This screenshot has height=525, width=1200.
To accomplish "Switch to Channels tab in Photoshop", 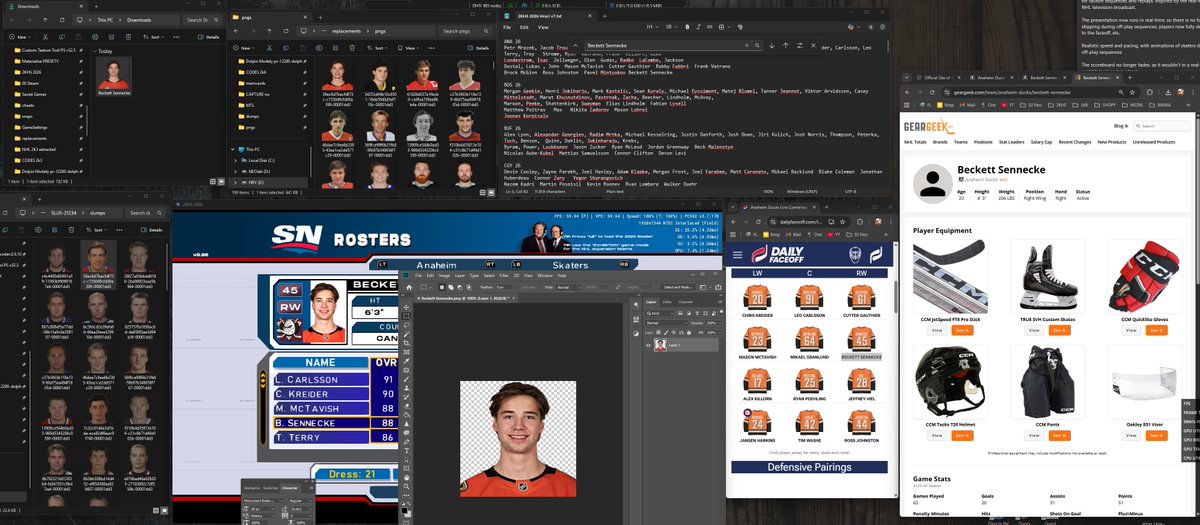I will tap(686, 302).
